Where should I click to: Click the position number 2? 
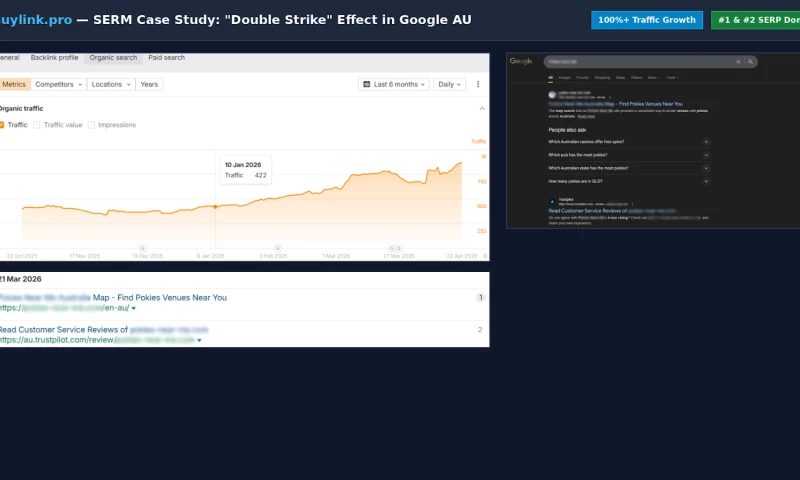click(480, 330)
